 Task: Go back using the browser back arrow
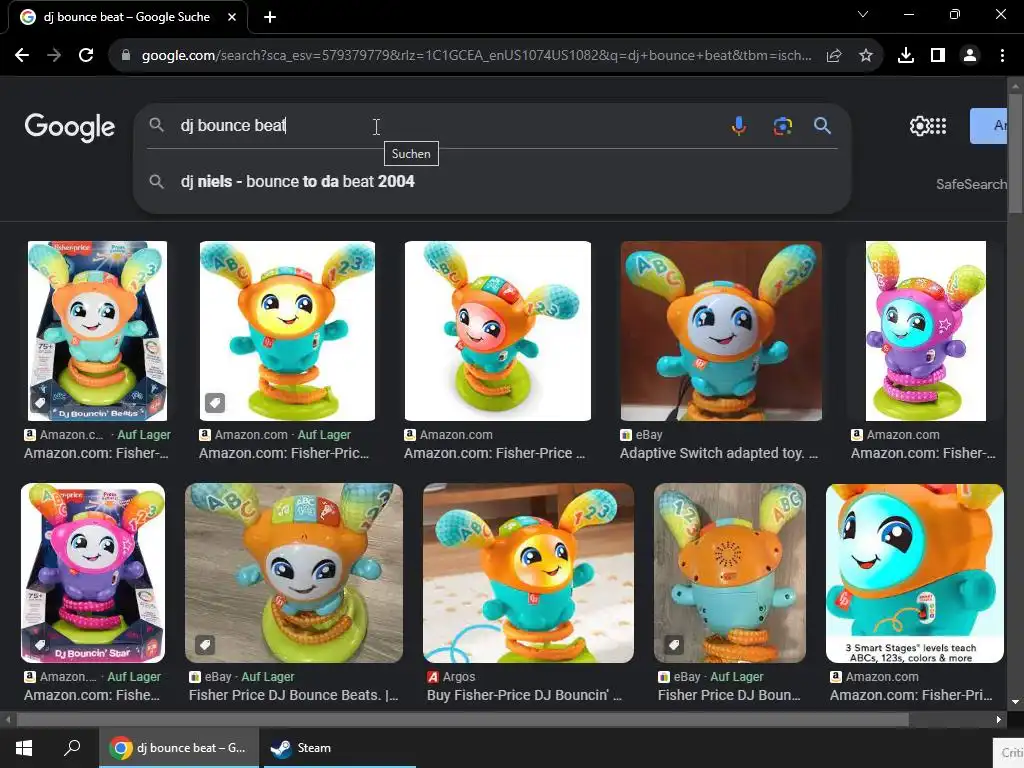(x=22, y=56)
